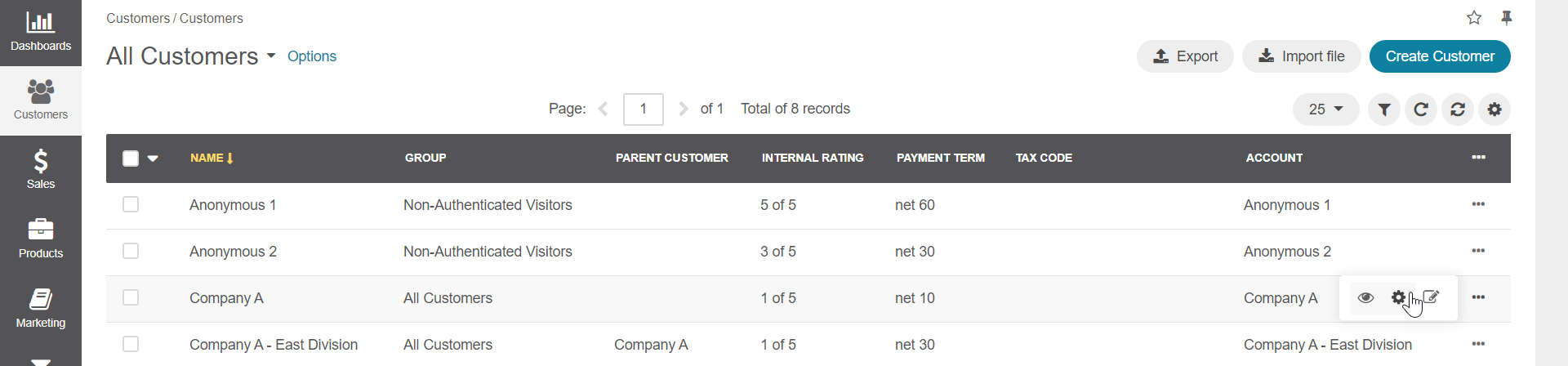Click the Create Customer button
The height and width of the screenshot is (366, 1568).
(1440, 56)
